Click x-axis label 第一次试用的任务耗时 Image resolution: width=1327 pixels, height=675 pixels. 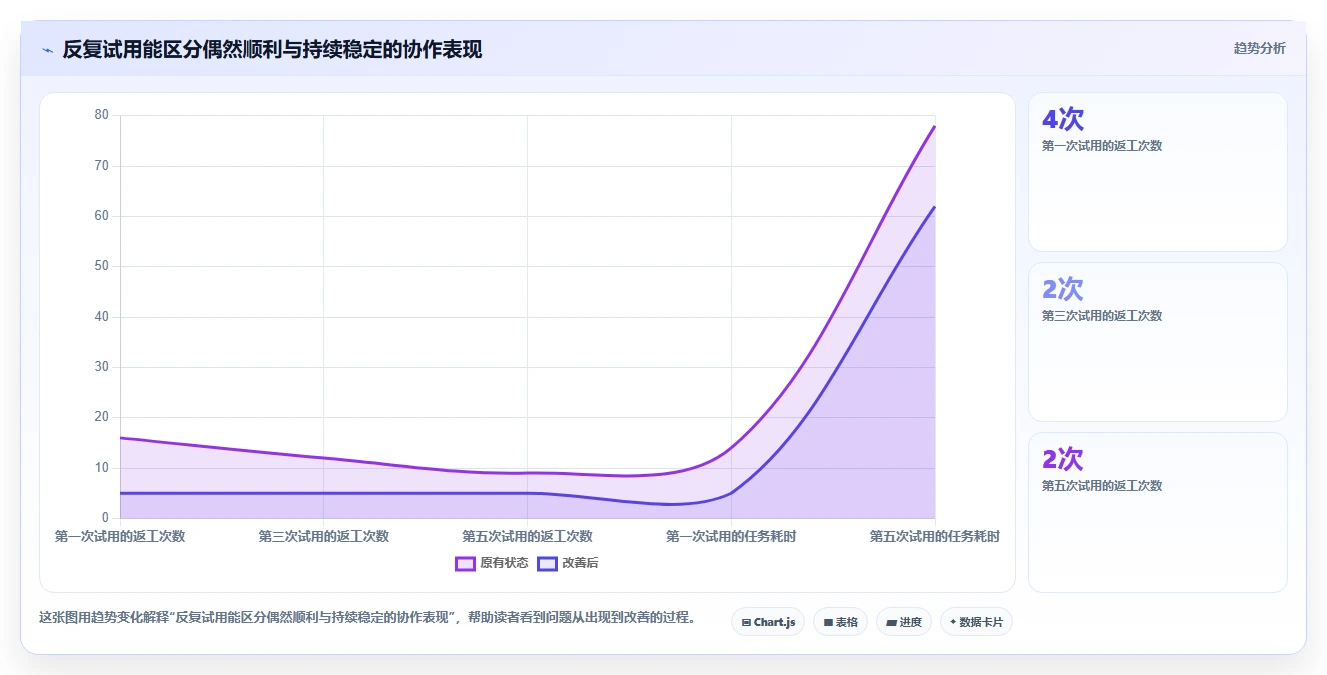click(731, 536)
